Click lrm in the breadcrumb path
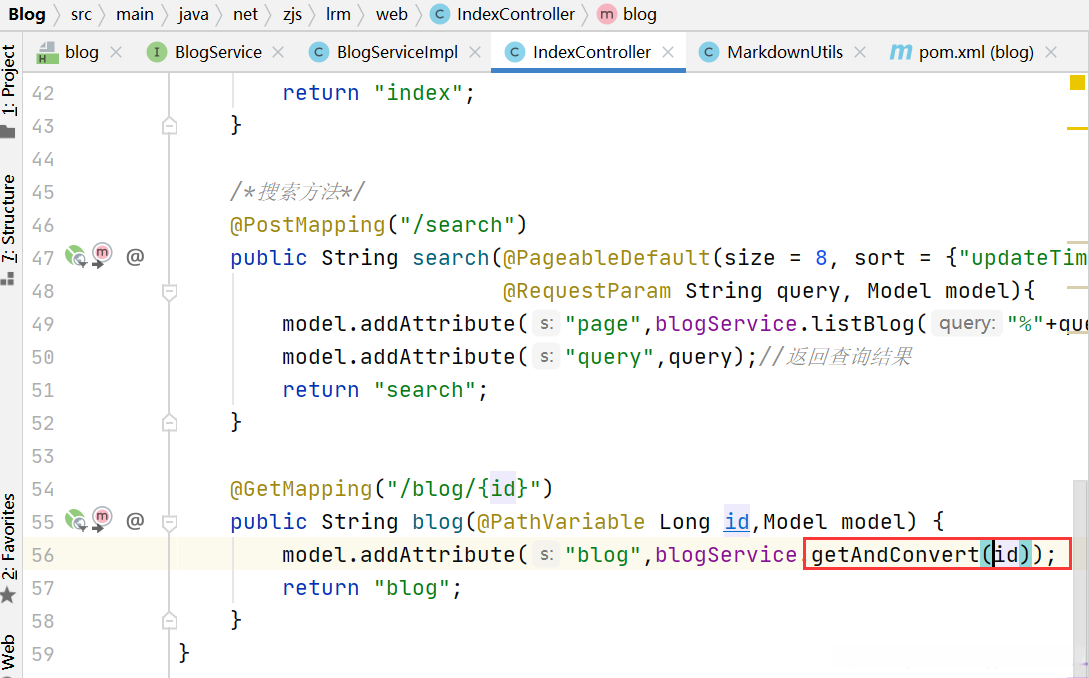 [x=338, y=14]
